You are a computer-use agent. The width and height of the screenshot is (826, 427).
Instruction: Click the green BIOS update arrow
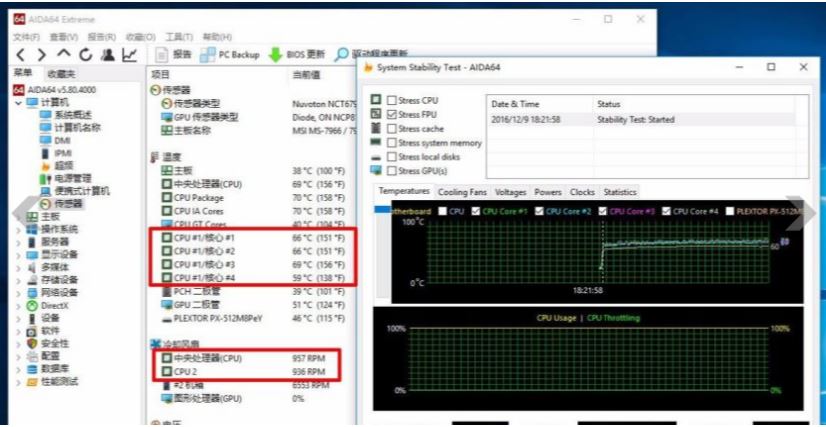tap(276, 54)
